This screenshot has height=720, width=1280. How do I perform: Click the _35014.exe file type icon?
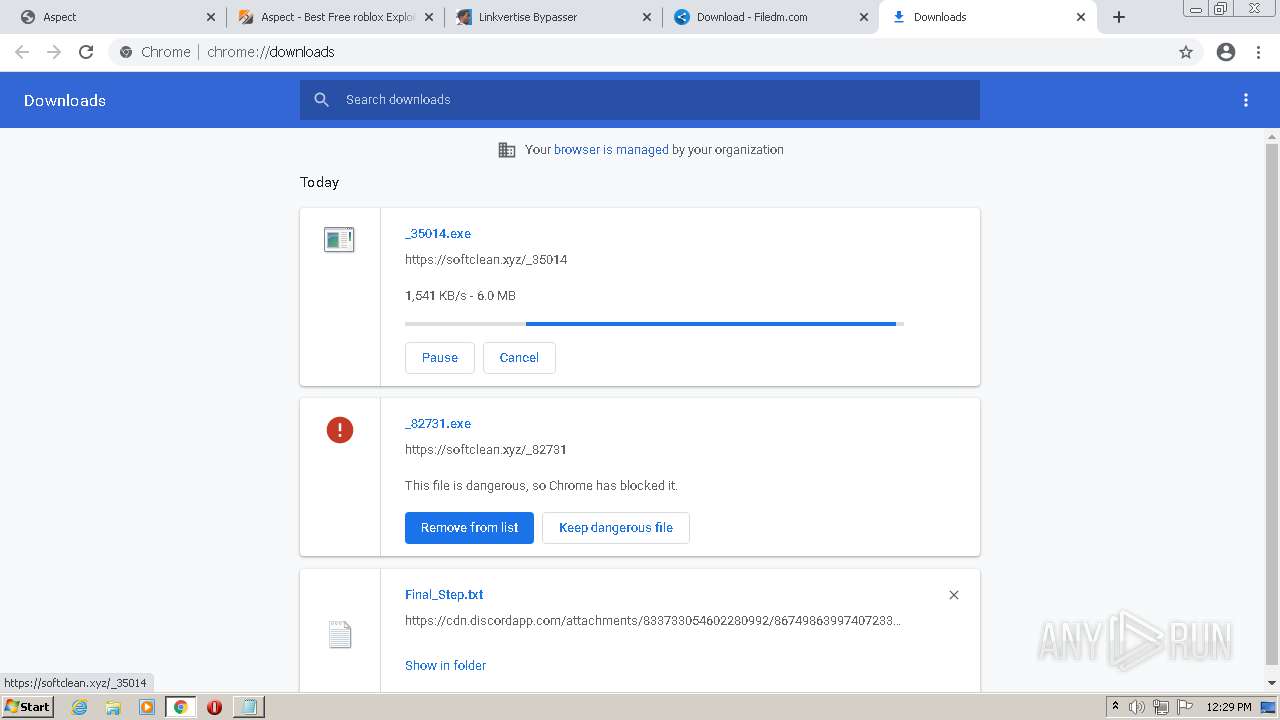(339, 240)
